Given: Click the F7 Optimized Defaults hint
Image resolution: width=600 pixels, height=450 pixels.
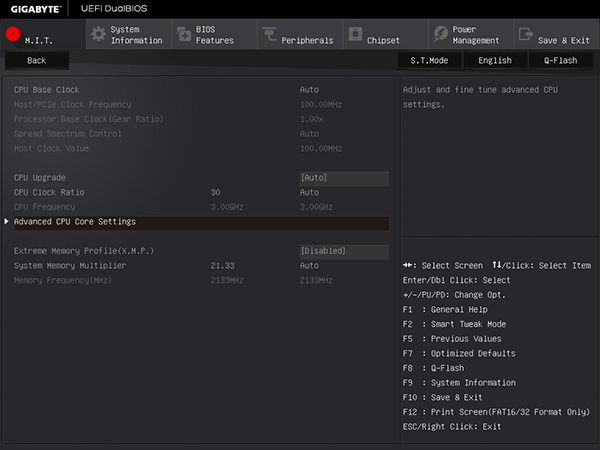Looking at the screenshot, I should [459, 353].
